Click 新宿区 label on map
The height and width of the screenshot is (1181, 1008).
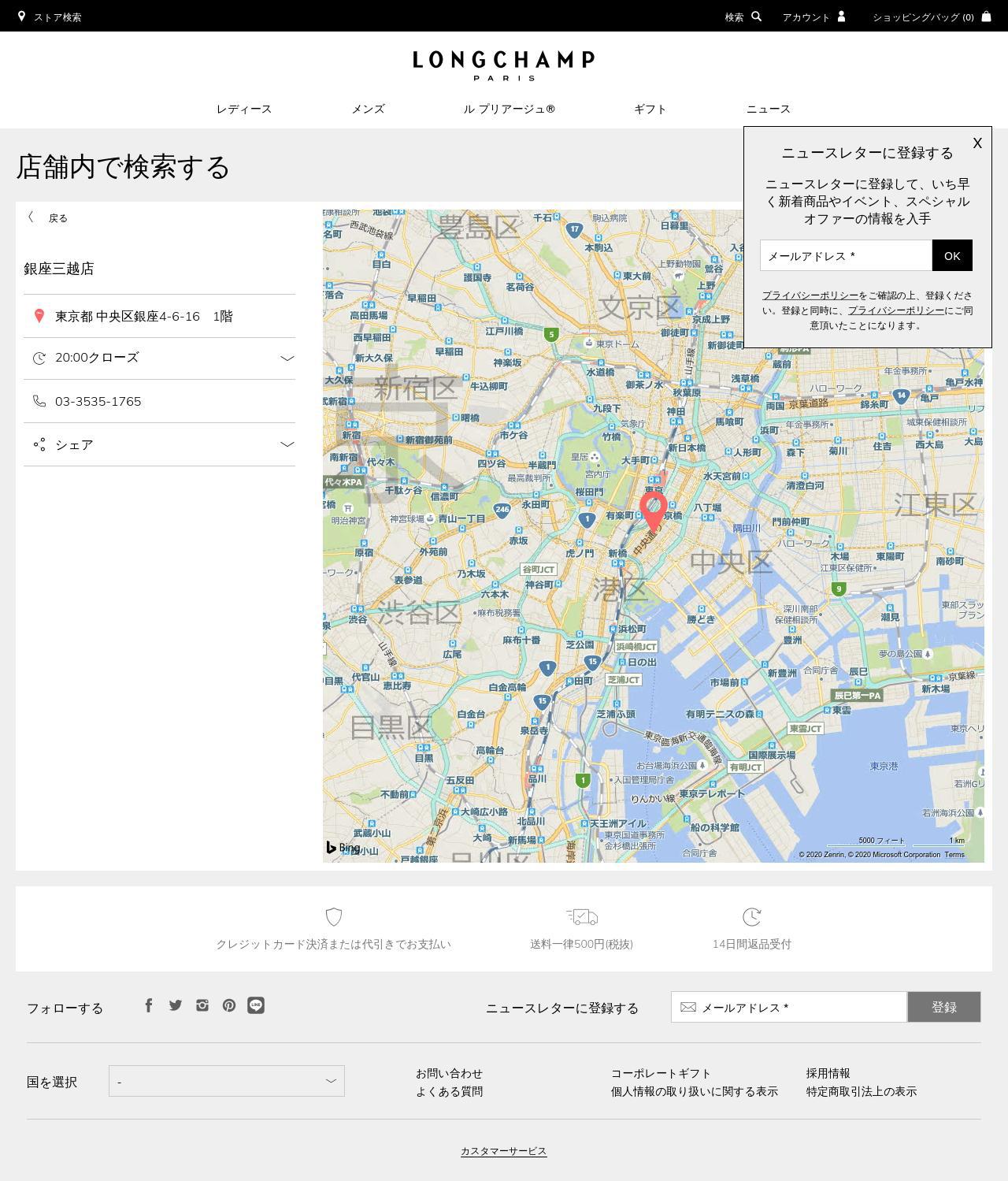click(x=415, y=388)
